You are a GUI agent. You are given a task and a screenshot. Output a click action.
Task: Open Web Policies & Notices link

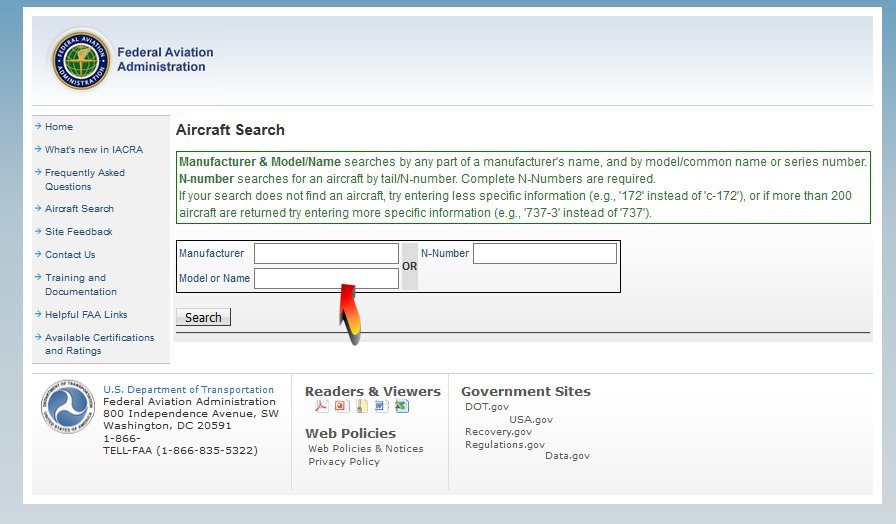tap(366, 449)
